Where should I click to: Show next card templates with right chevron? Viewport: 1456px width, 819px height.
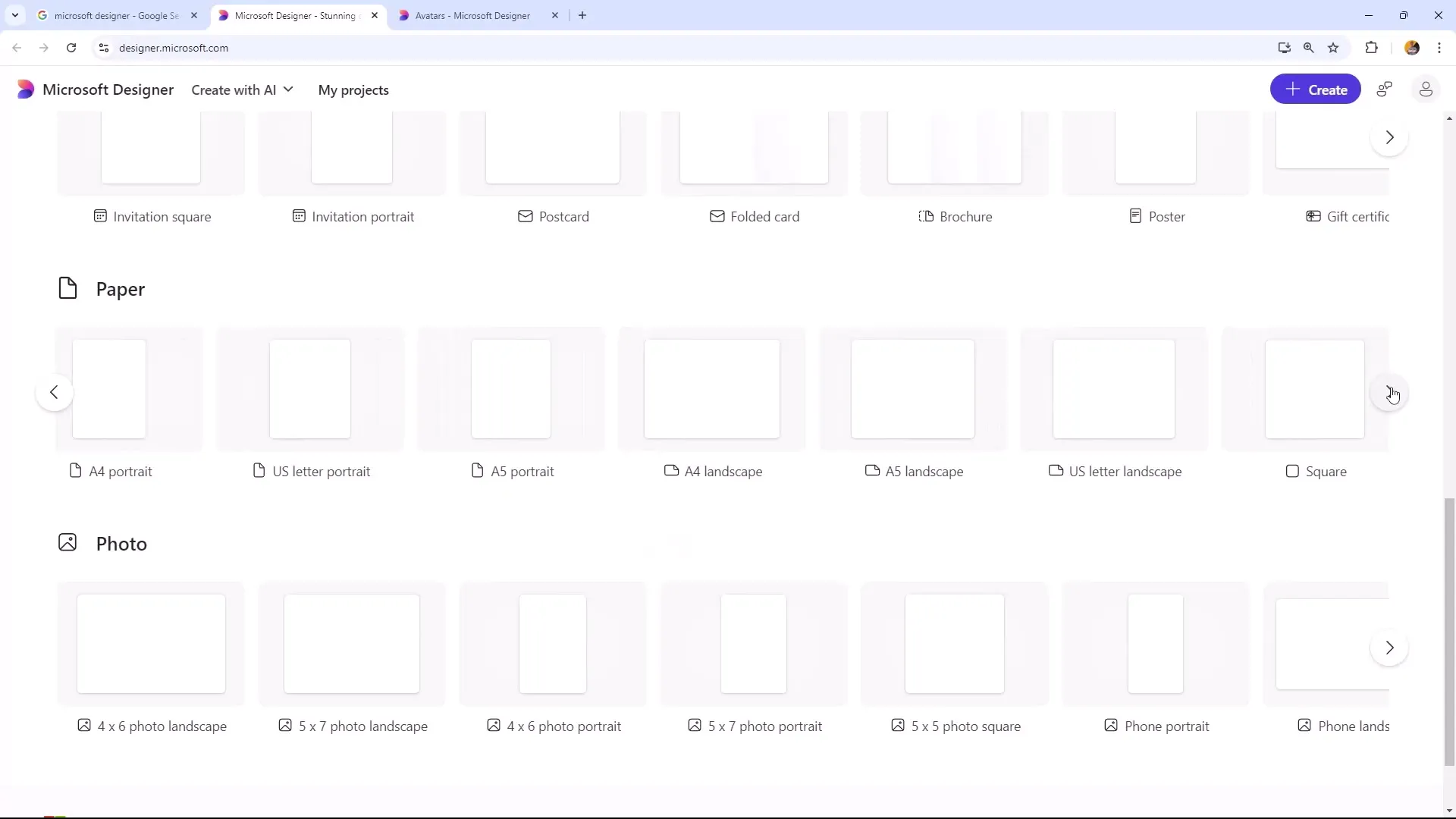1389,137
